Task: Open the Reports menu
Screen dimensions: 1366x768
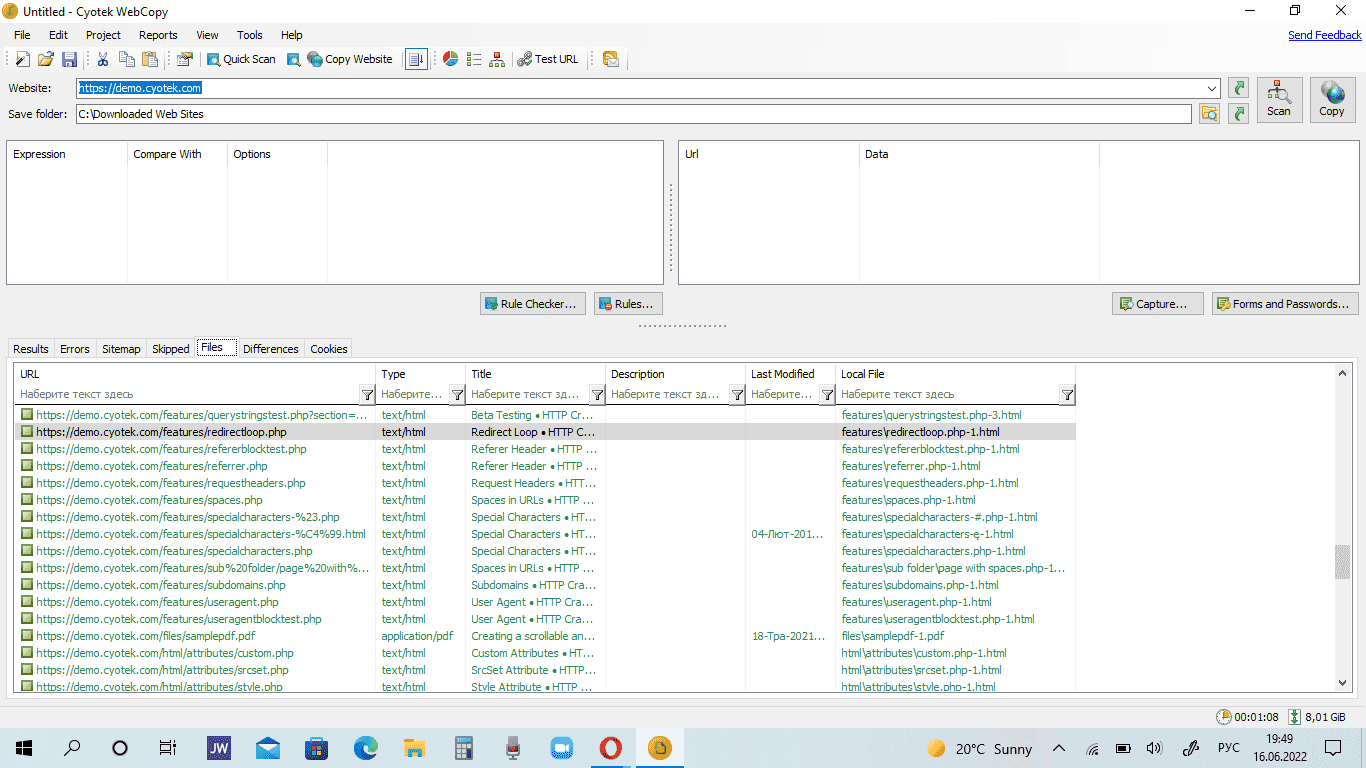Action: pos(158,35)
